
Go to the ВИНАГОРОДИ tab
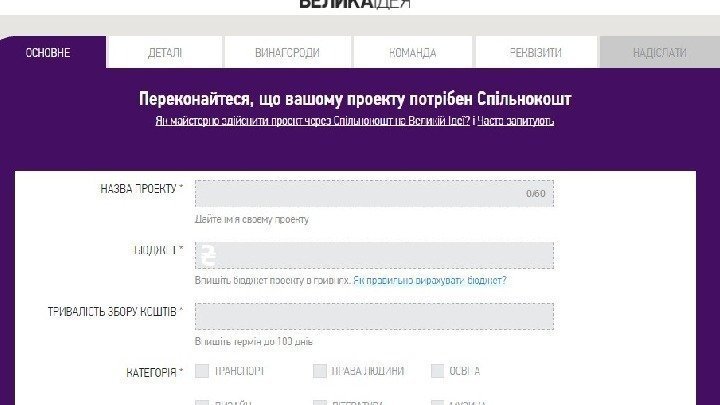pyautogui.click(x=287, y=52)
